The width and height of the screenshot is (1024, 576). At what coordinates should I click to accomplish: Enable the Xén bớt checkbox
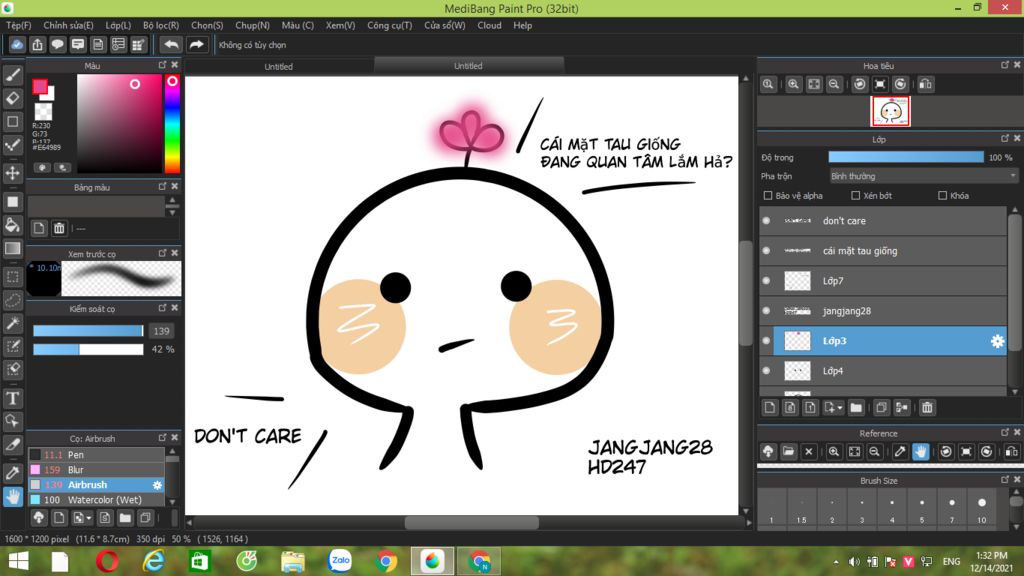(x=856, y=195)
